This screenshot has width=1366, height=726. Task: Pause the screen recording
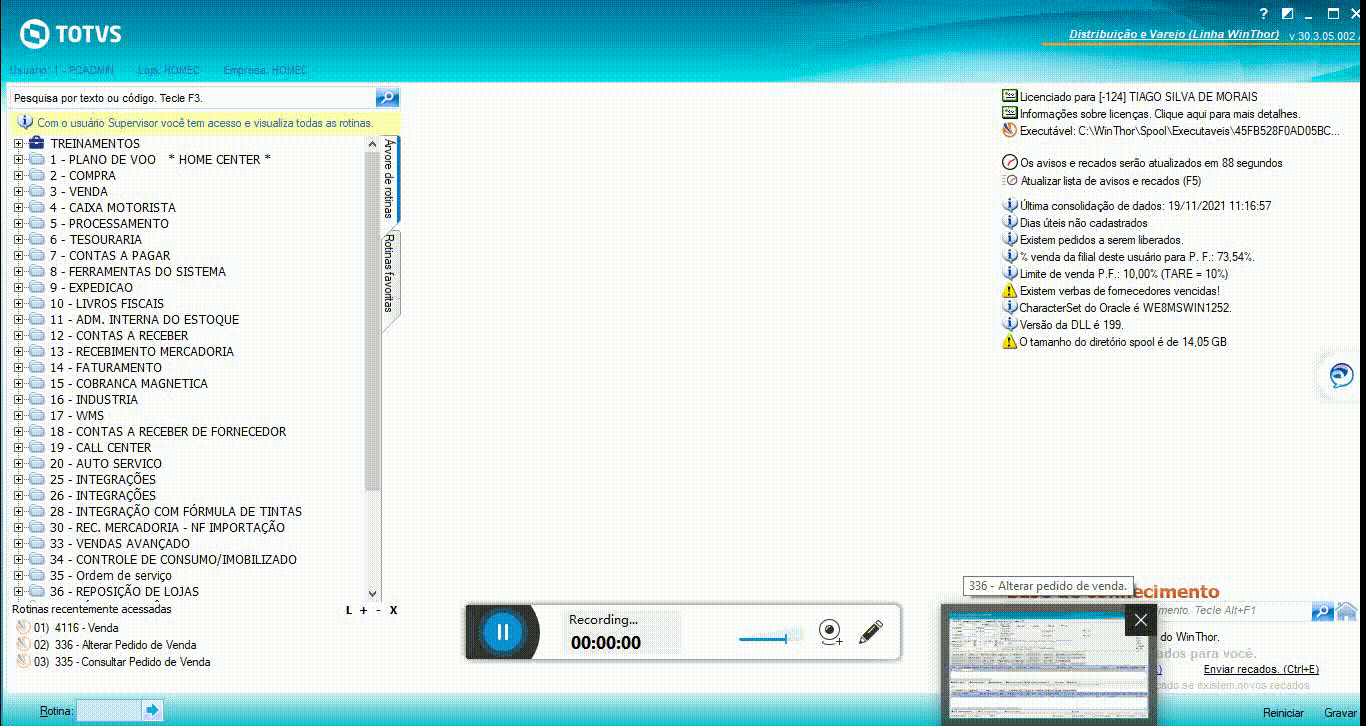pos(503,632)
